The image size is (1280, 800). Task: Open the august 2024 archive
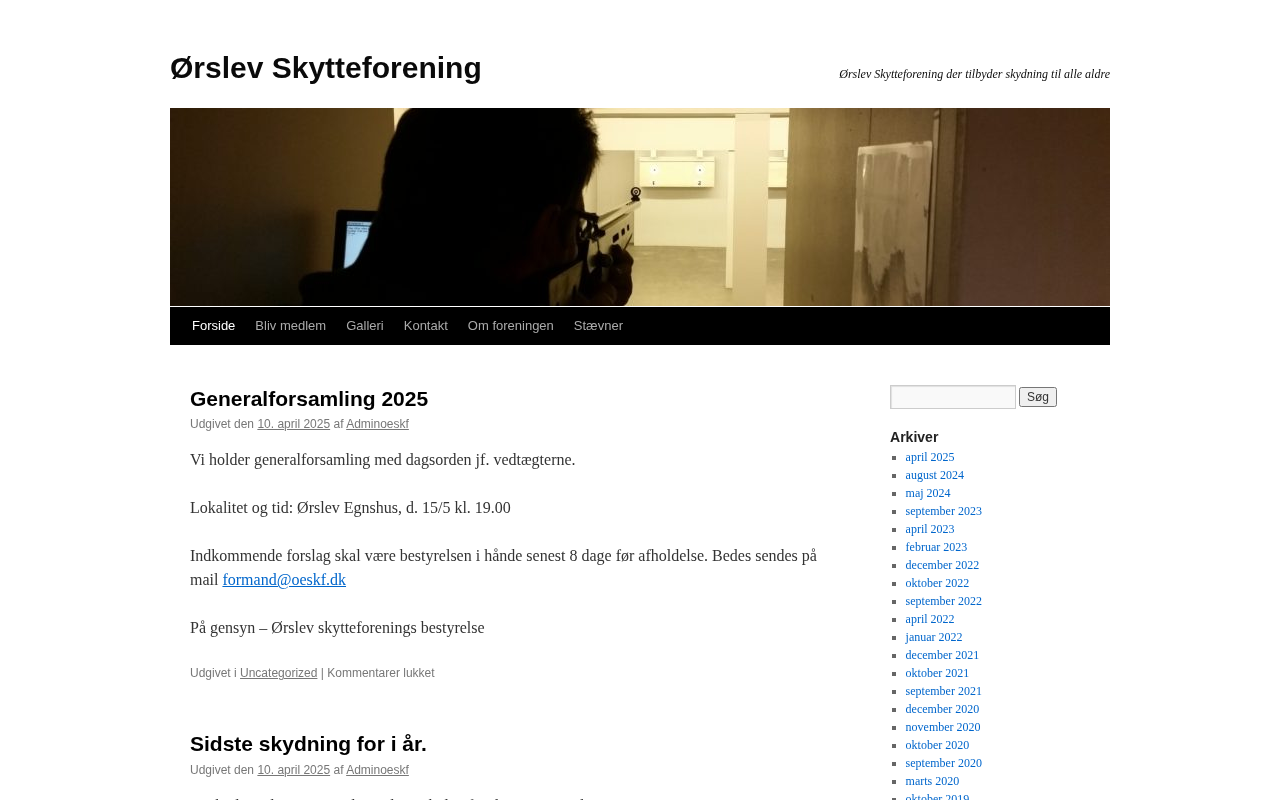935,475
